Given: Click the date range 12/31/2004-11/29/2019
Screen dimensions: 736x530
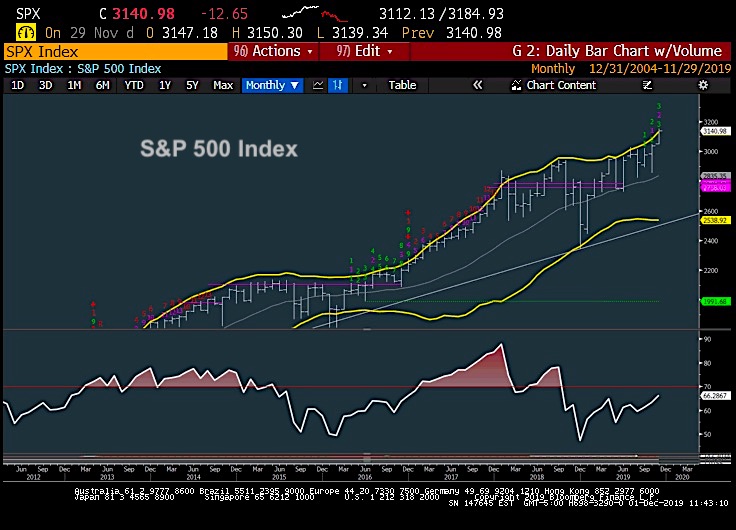Looking at the screenshot, I should pyautogui.click(x=660, y=69).
